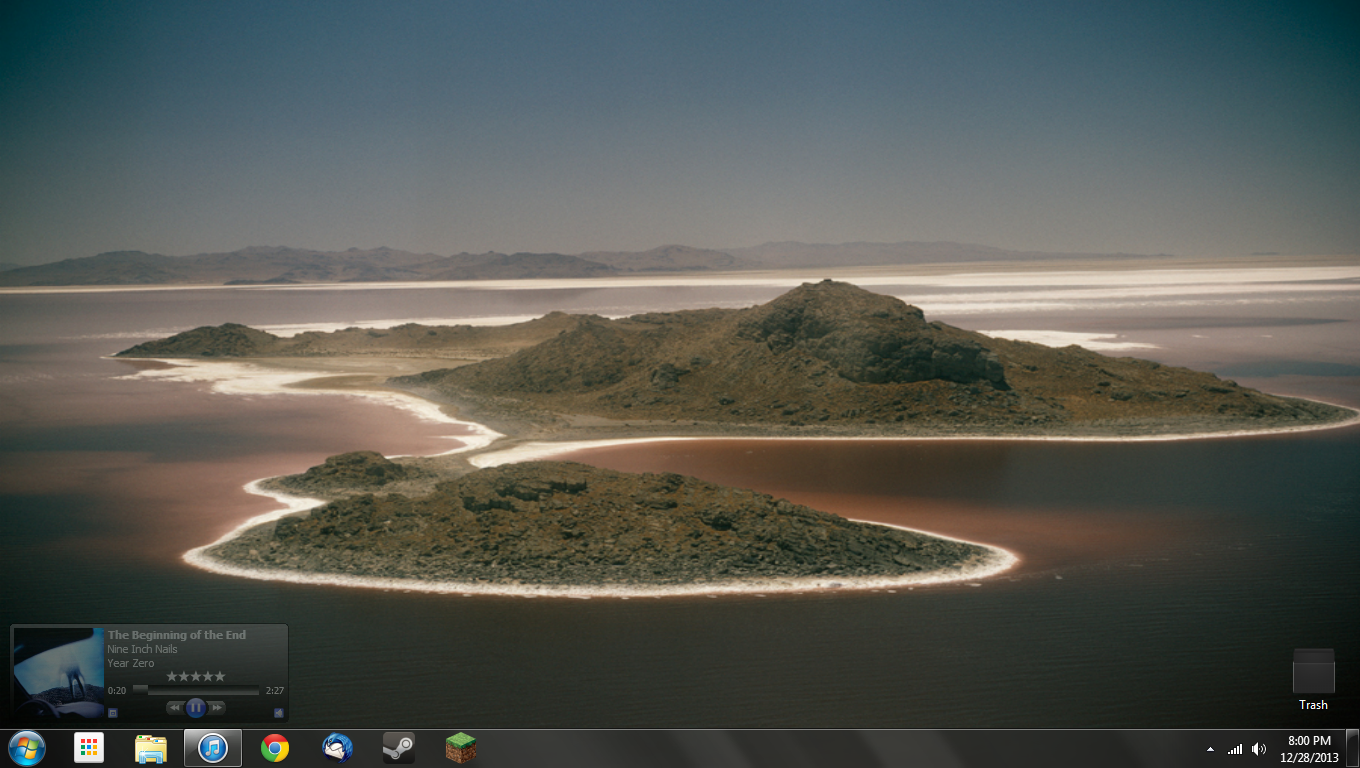The image size is (1360, 768).
Task: Open the network signal tray icon
Action: [x=1235, y=749]
